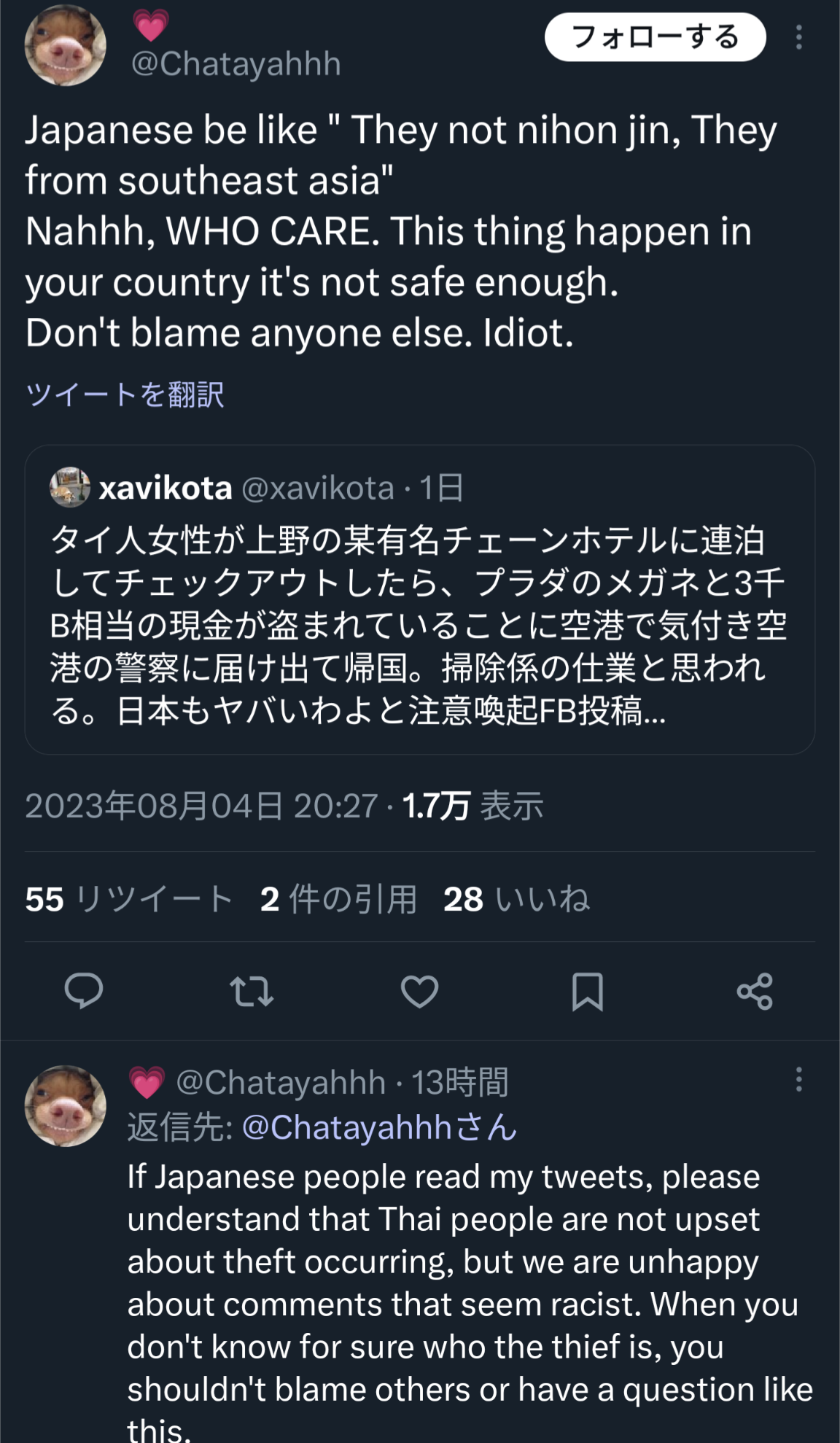The image size is (840, 1443).
Task: Open the quoted xavikota tweet
Action: (420, 599)
